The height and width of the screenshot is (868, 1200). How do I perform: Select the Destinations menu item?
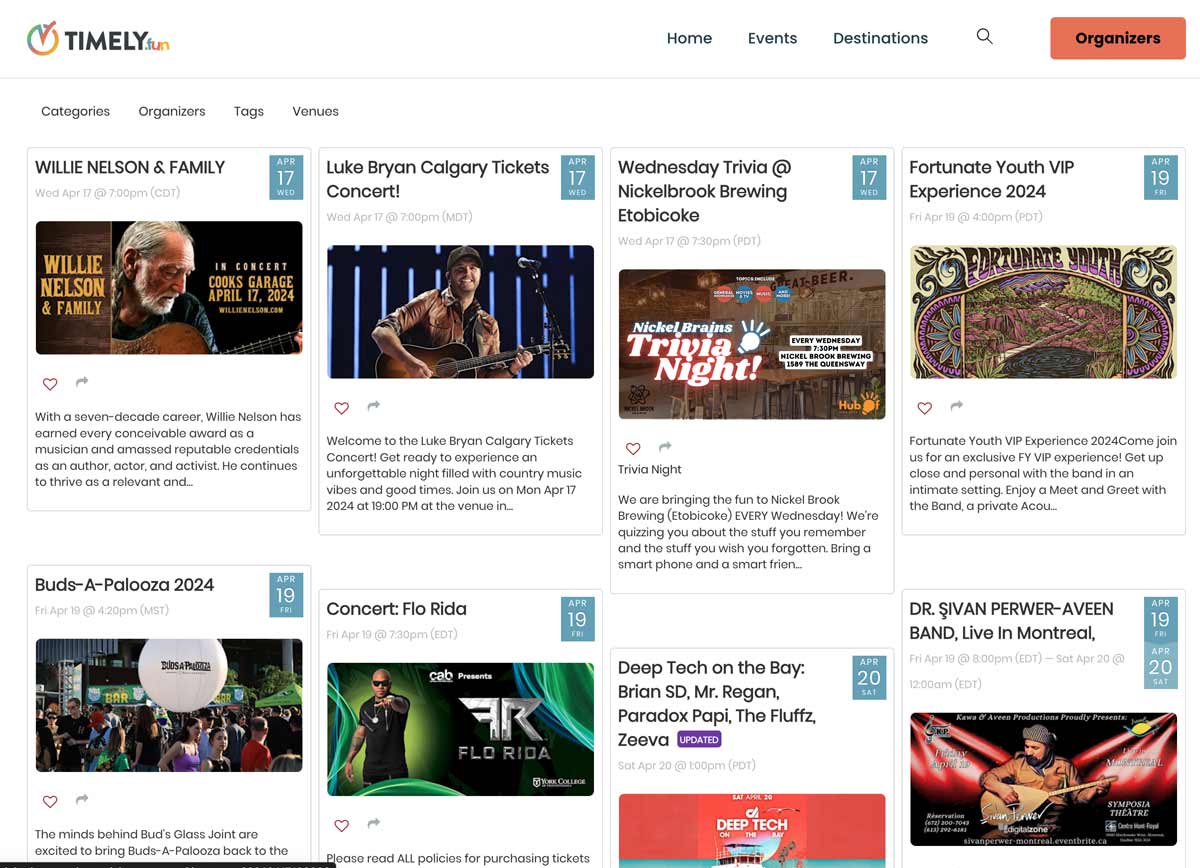click(x=880, y=37)
